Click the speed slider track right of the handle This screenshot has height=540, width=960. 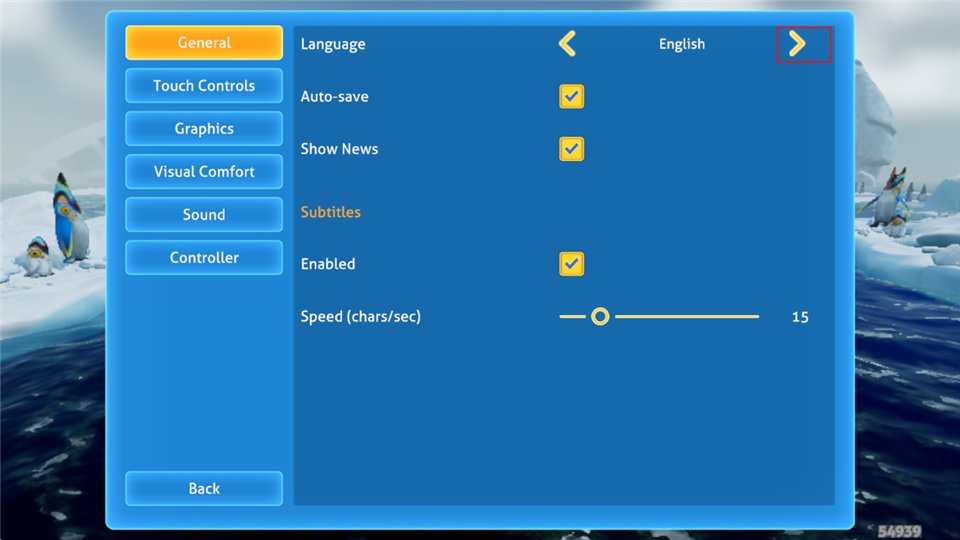click(x=690, y=317)
